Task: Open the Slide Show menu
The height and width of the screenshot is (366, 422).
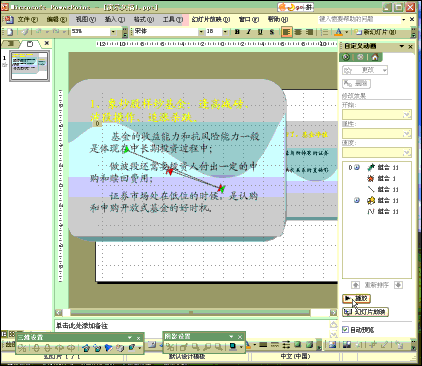Action: (211, 19)
